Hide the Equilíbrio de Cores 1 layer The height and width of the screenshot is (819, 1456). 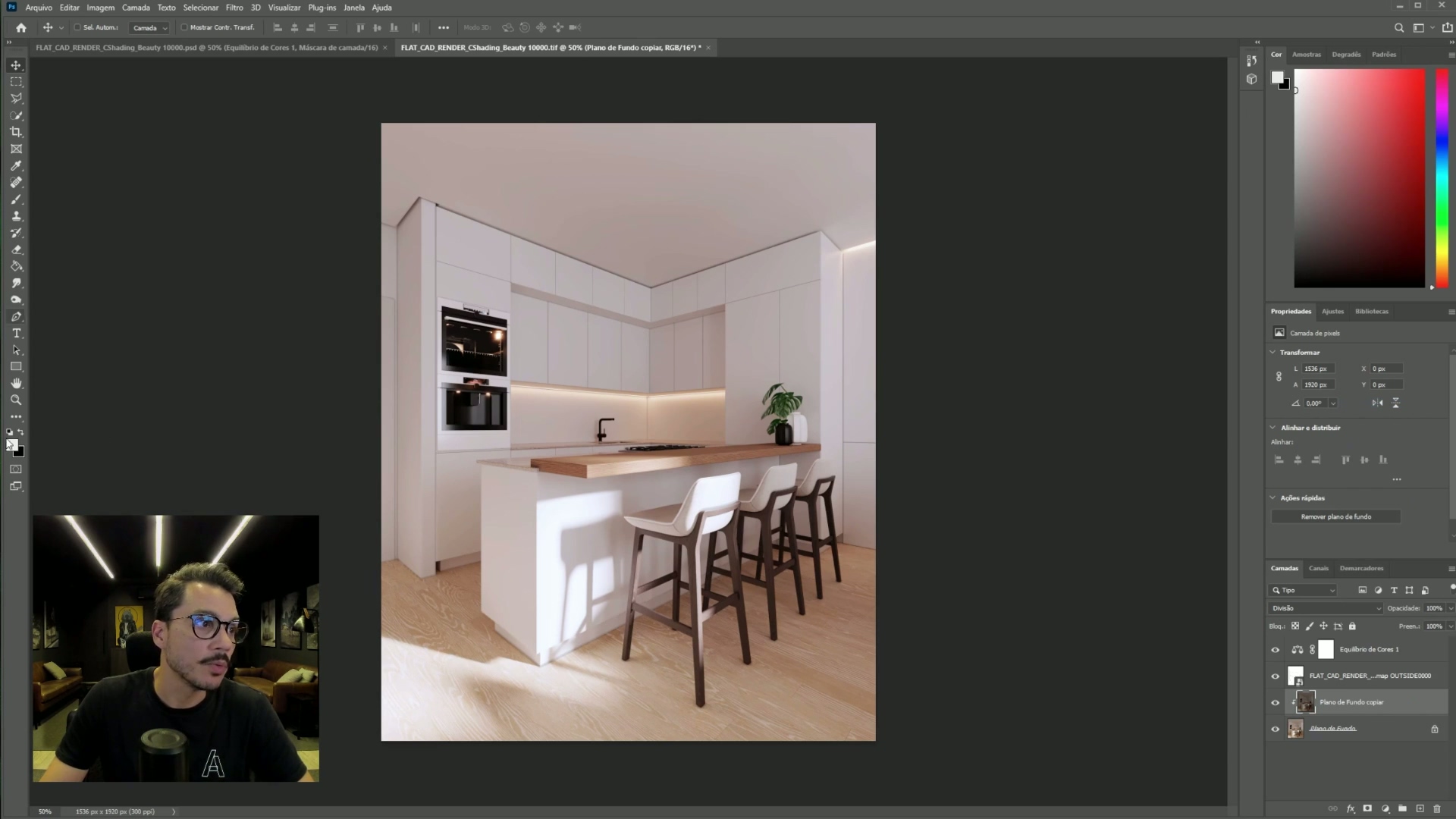[1275, 650]
